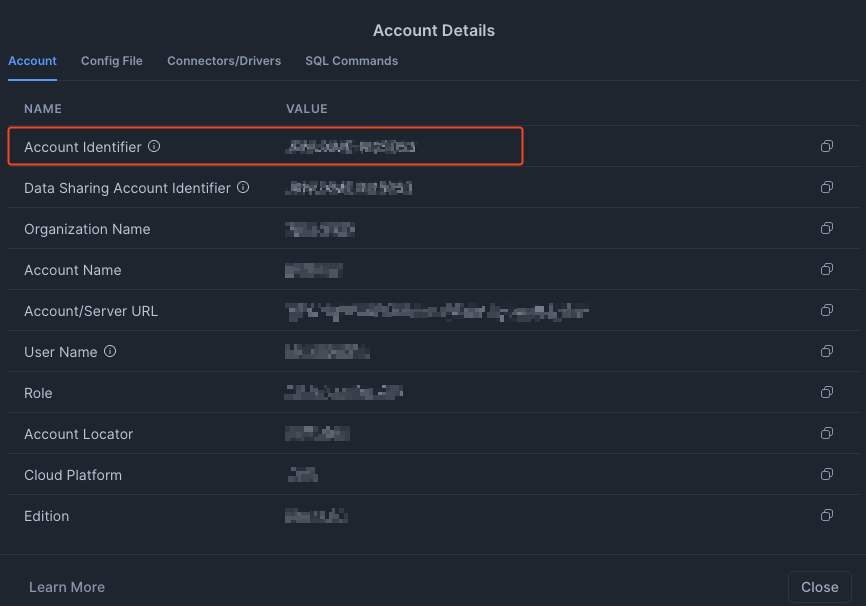The height and width of the screenshot is (606, 866).
Task: Copy the Organization Name value
Action: (827, 229)
